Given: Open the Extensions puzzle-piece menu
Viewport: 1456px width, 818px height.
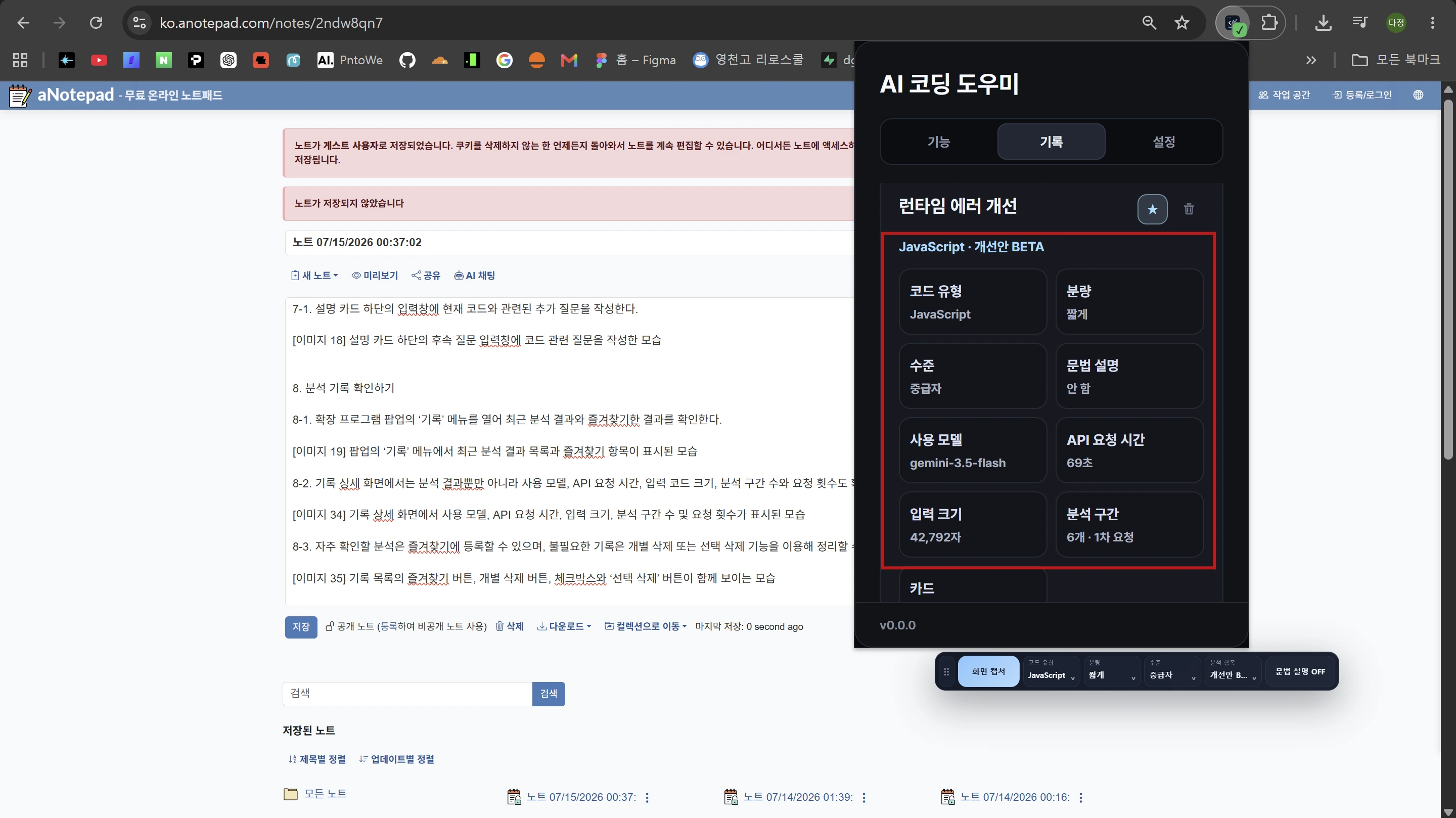Looking at the screenshot, I should click(x=1269, y=23).
